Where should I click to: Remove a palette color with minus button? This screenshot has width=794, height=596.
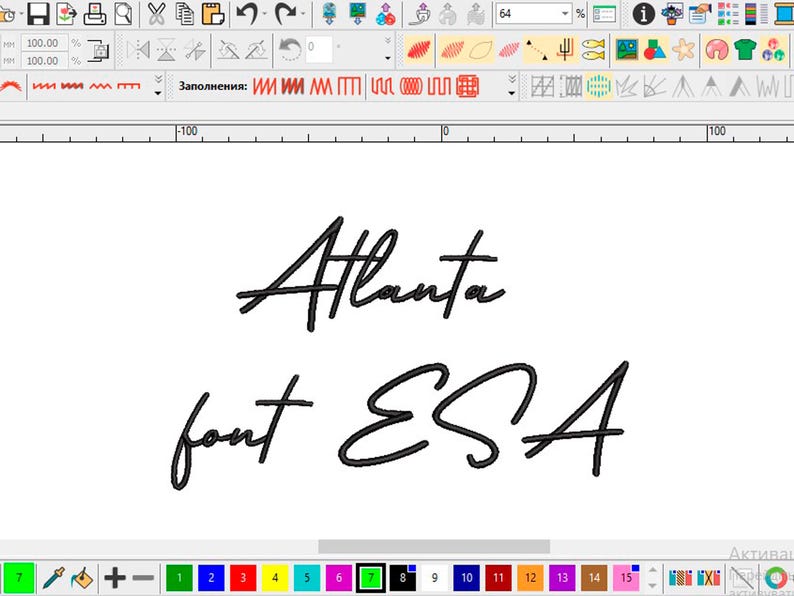(x=143, y=577)
